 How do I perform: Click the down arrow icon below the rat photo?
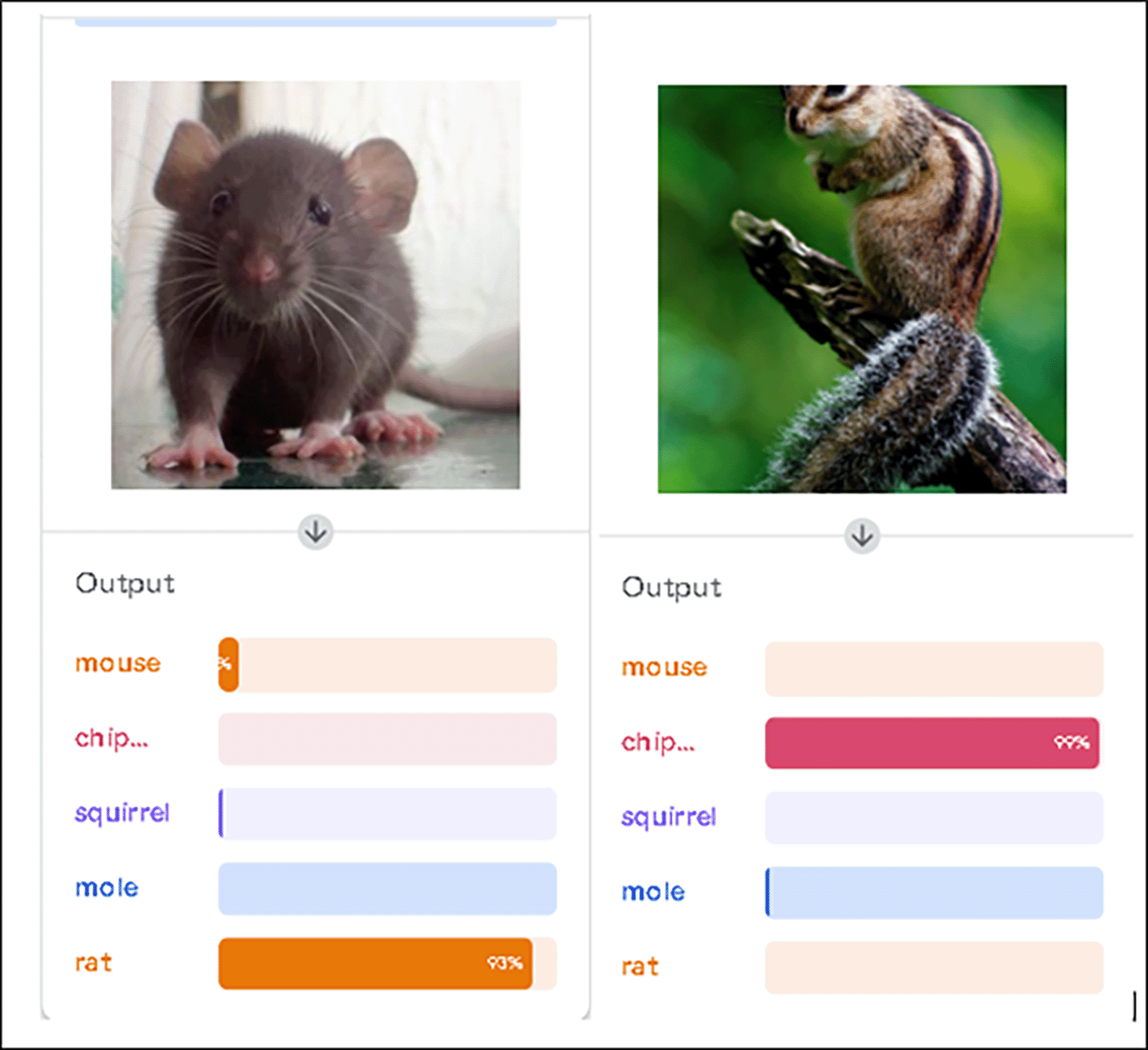[315, 533]
